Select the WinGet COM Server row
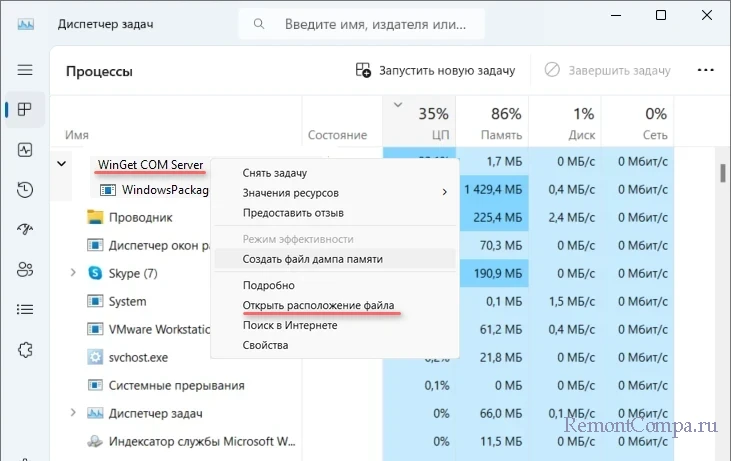The width and height of the screenshot is (731, 461). click(151, 165)
